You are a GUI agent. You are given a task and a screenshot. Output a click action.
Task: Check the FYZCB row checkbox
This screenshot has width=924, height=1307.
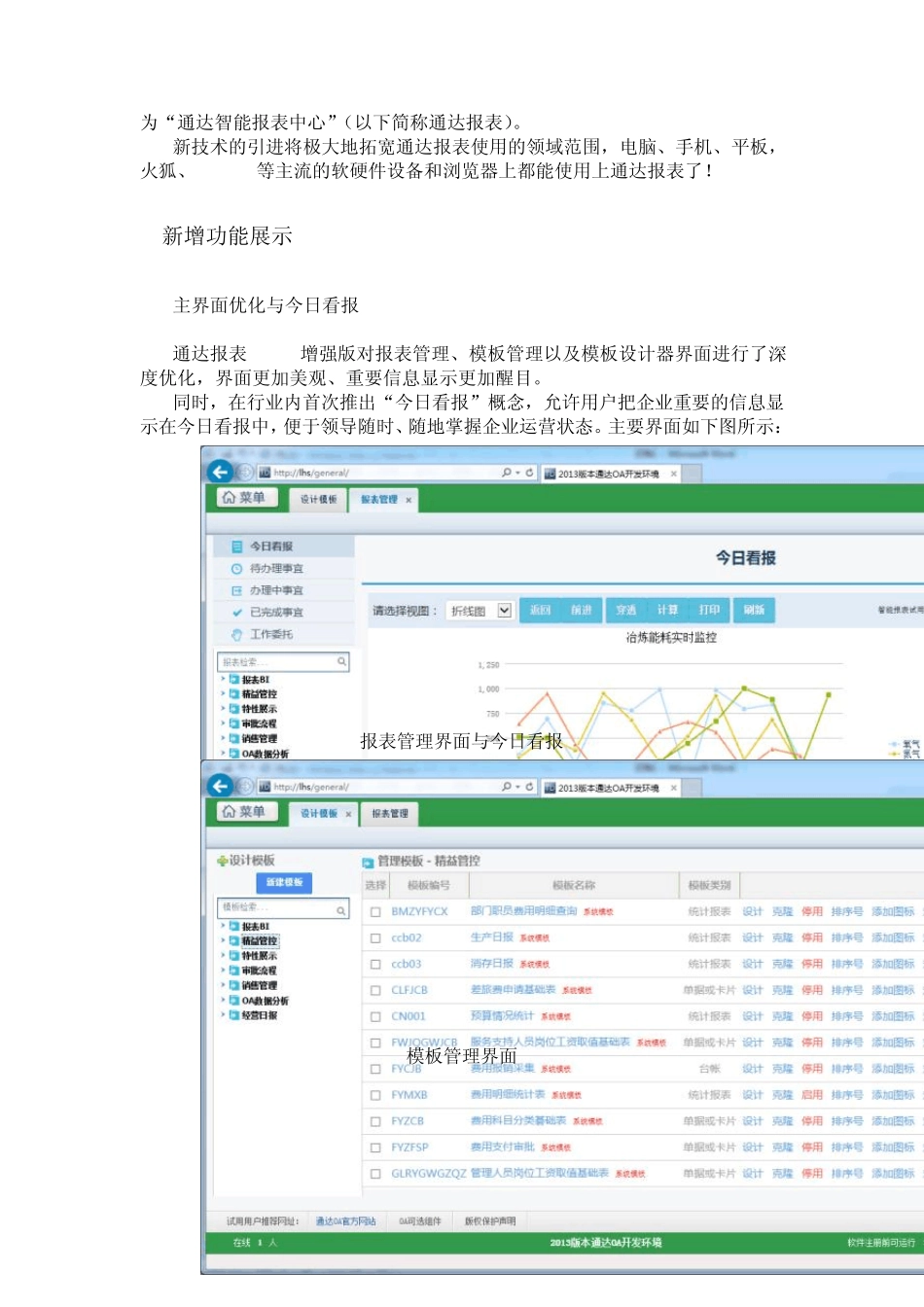click(375, 1122)
